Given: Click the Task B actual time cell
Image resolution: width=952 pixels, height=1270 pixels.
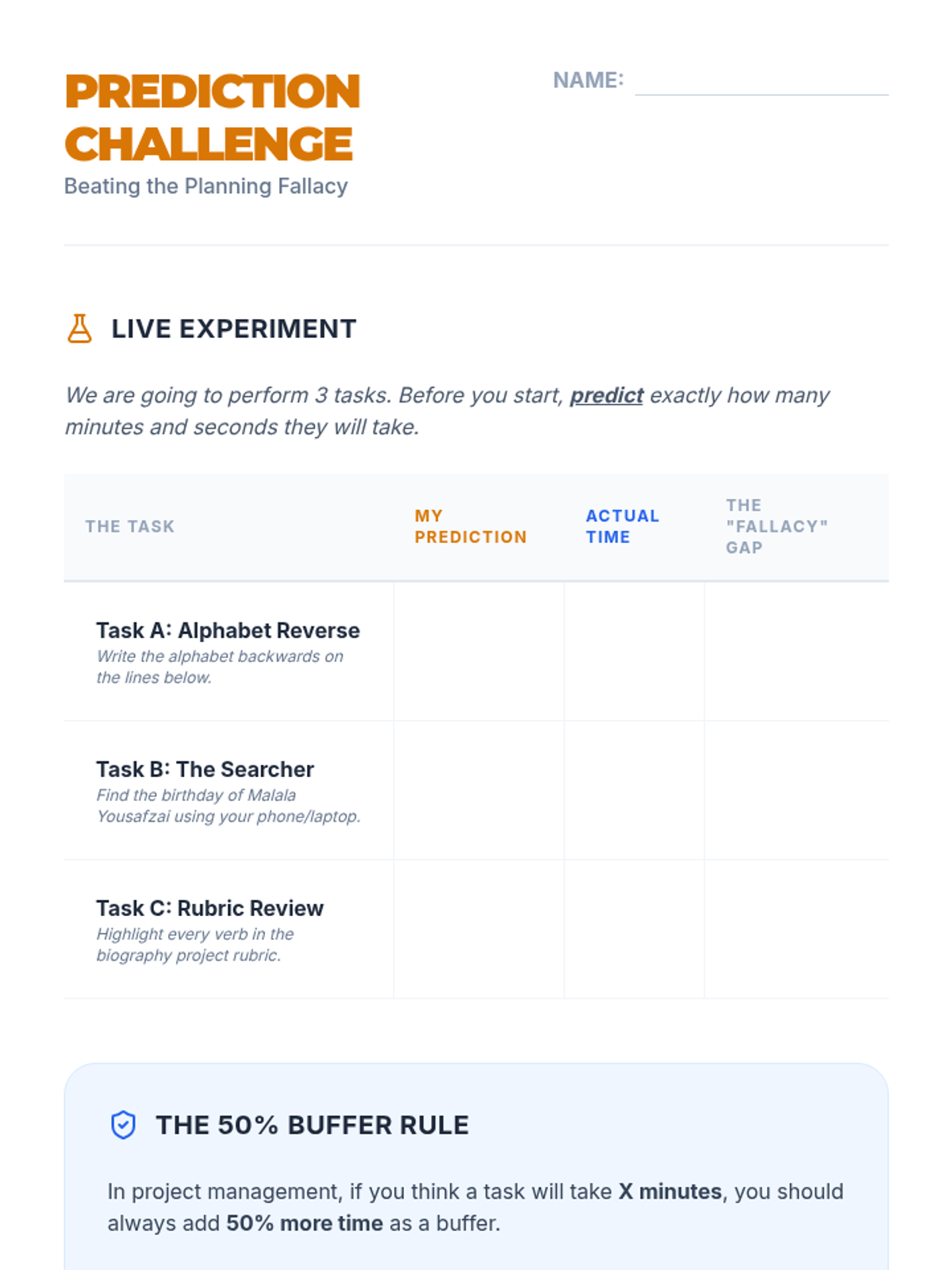Looking at the screenshot, I should tap(634, 791).
